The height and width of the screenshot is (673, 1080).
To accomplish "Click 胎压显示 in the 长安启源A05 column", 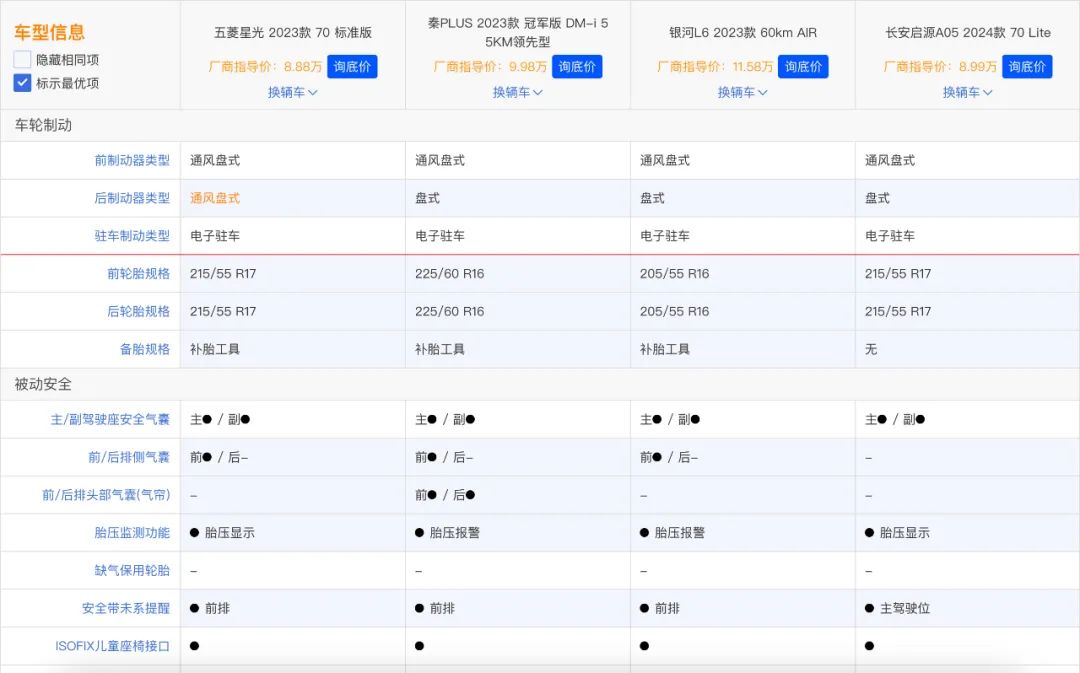I will pyautogui.click(x=905, y=533).
